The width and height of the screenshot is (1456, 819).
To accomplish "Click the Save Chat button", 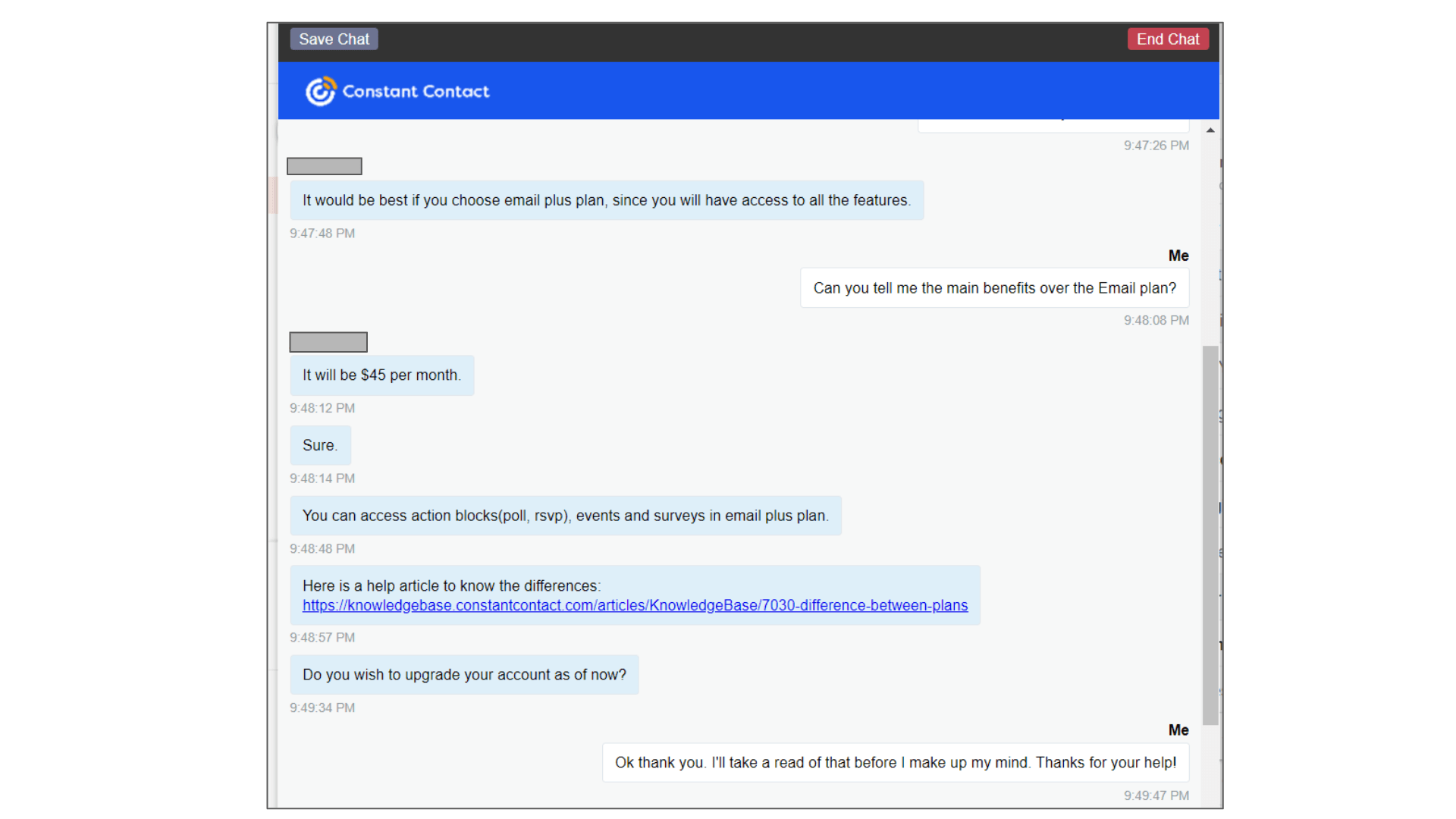I will [x=334, y=39].
